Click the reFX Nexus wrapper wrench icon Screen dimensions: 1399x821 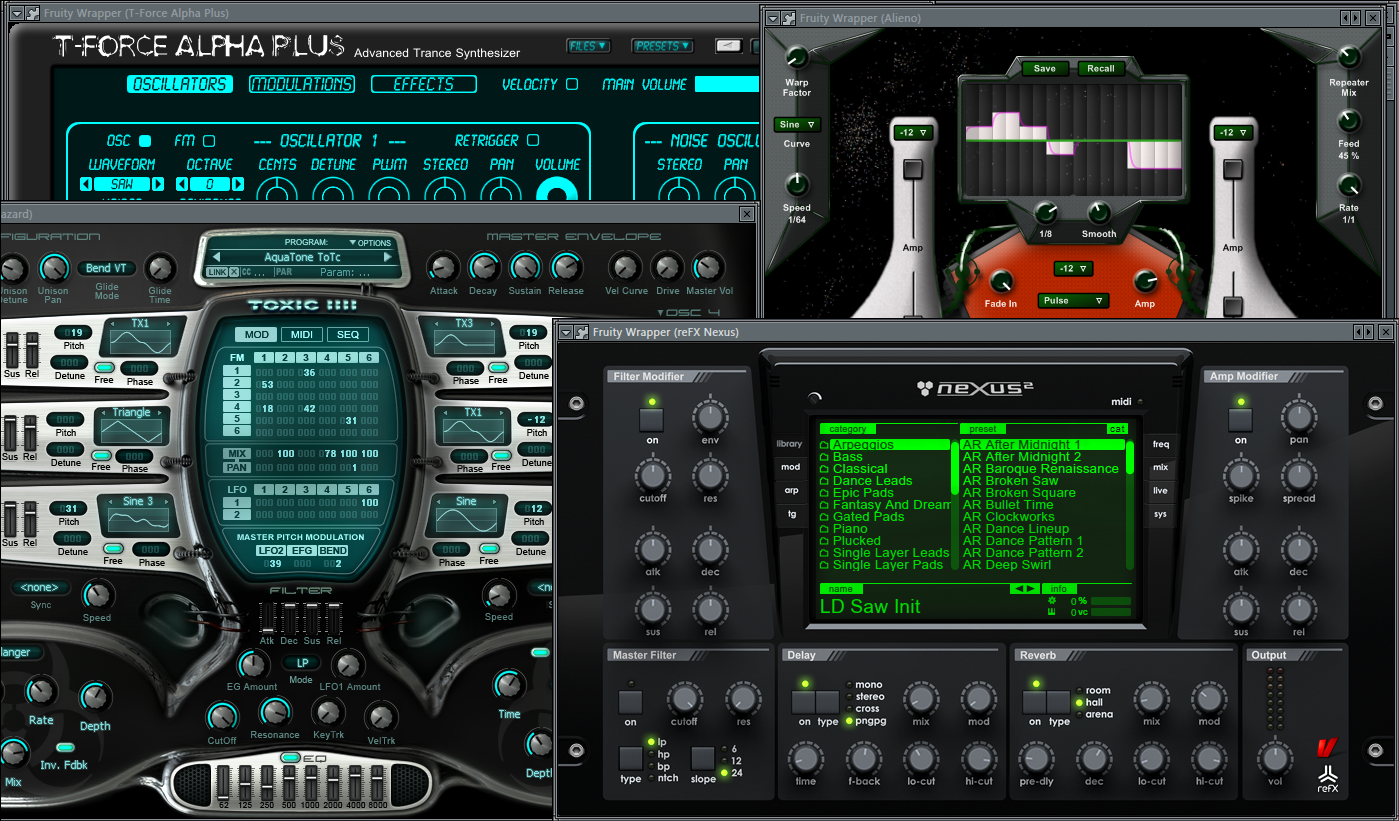[581, 332]
